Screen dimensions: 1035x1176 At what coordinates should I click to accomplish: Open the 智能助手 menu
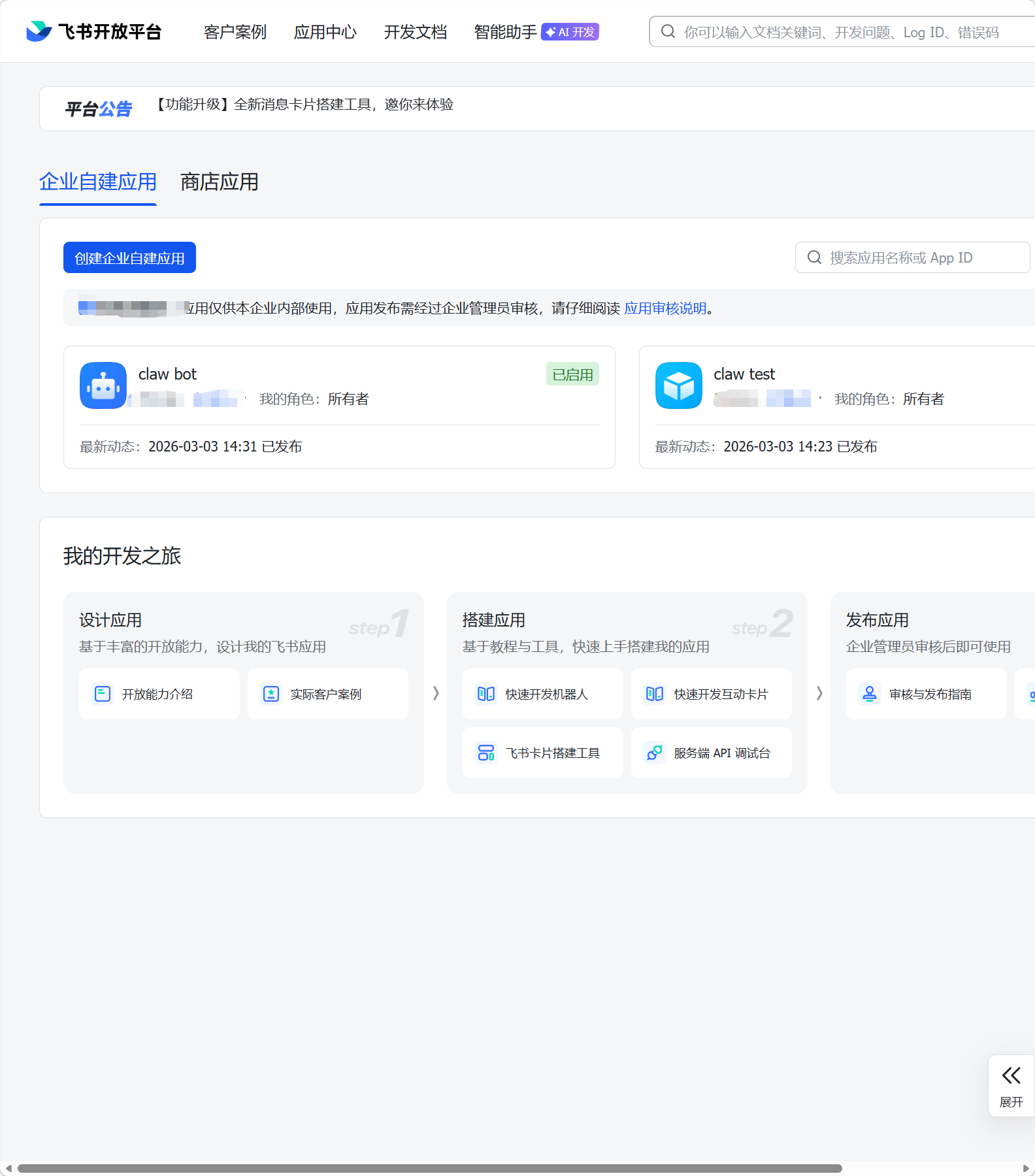(506, 32)
